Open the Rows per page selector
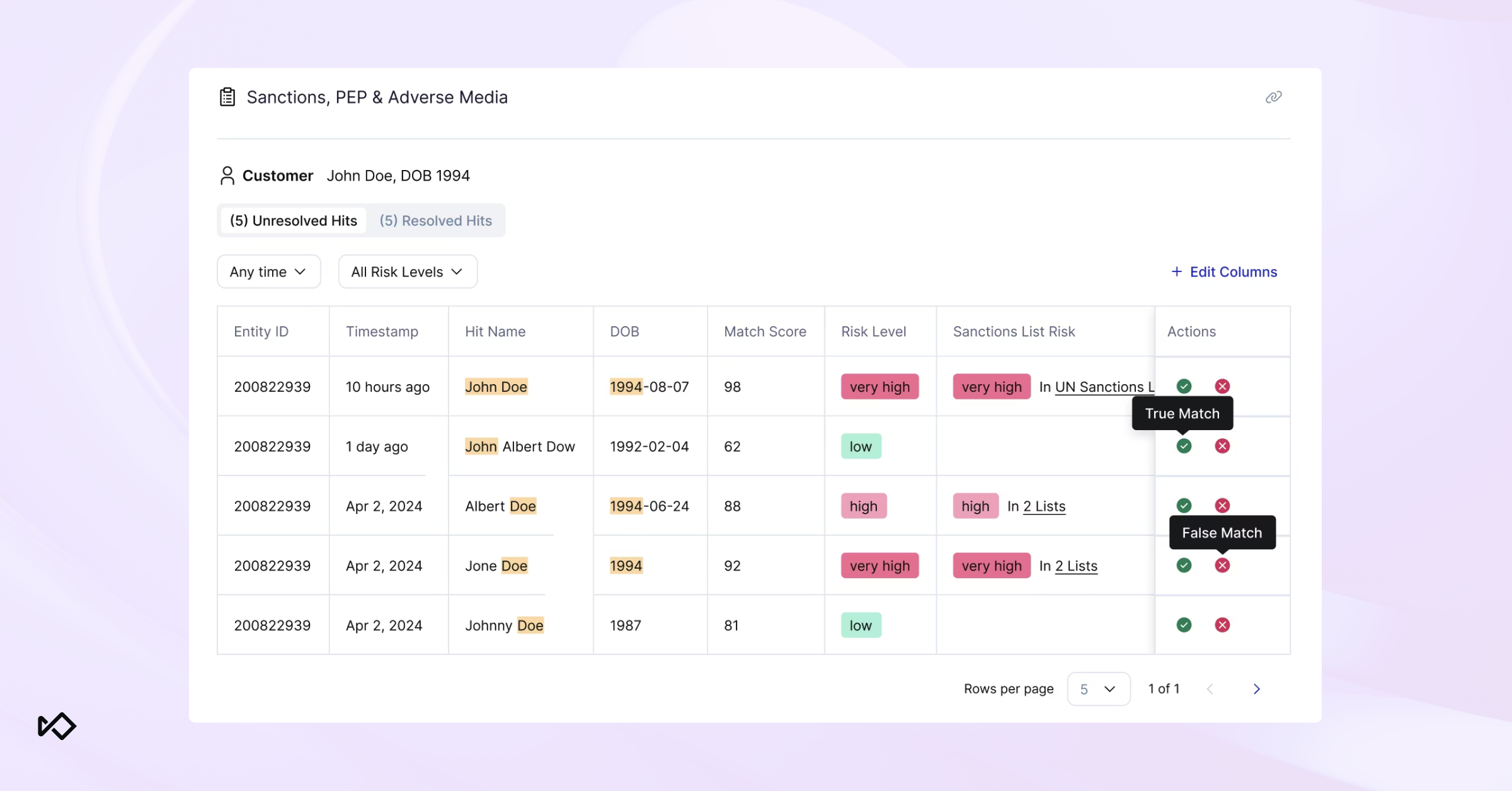 pyautogui.click(x=1098, y=688)
